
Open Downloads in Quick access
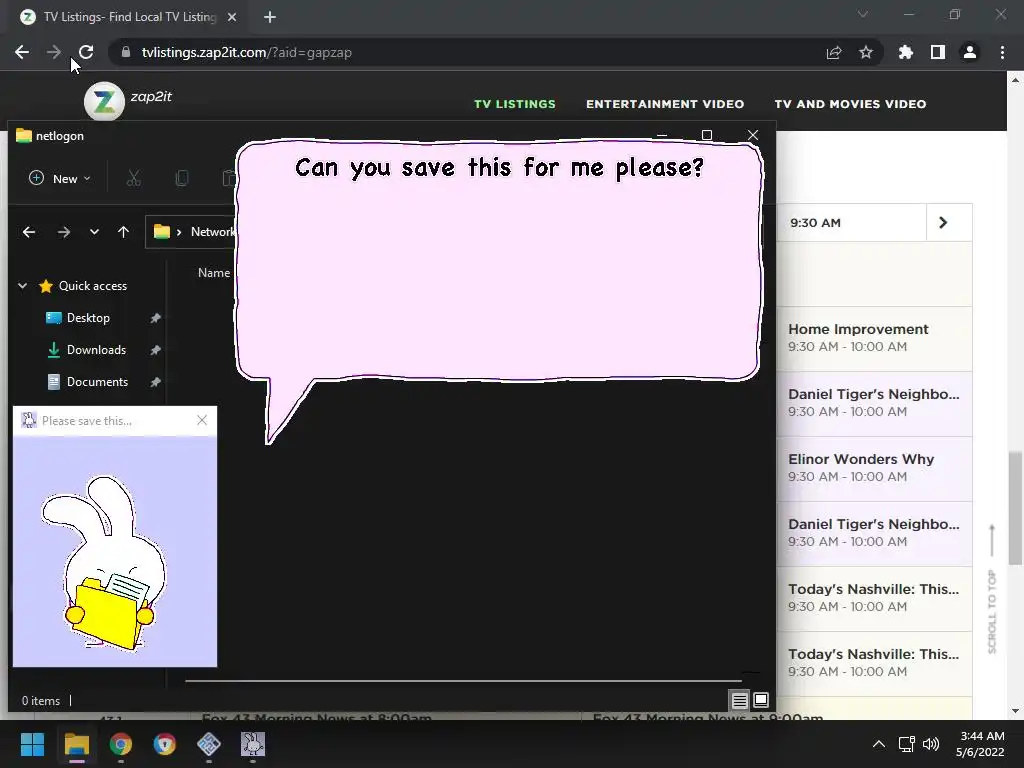(96, 350)
